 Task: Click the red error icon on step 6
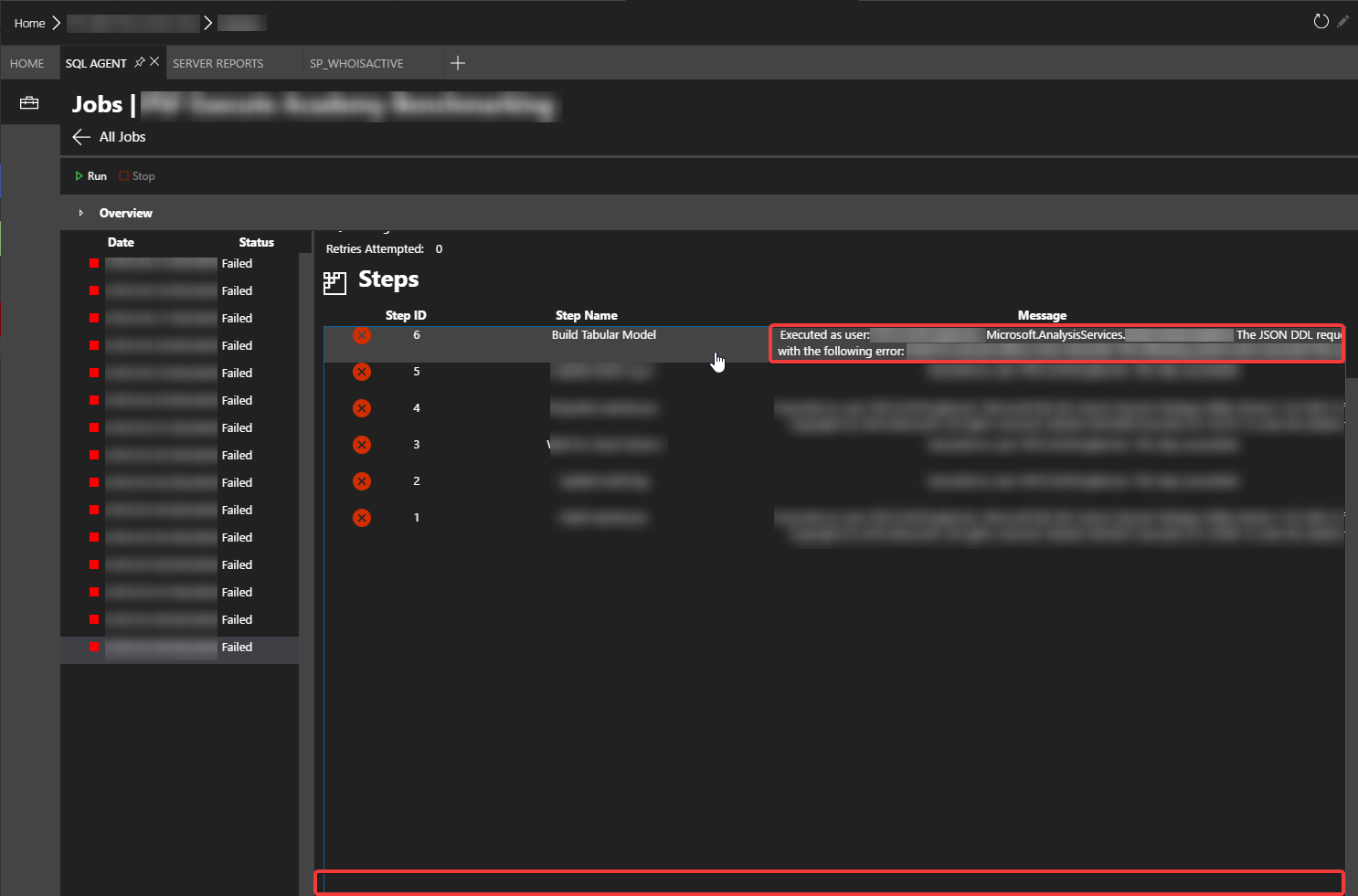(361, 334)
